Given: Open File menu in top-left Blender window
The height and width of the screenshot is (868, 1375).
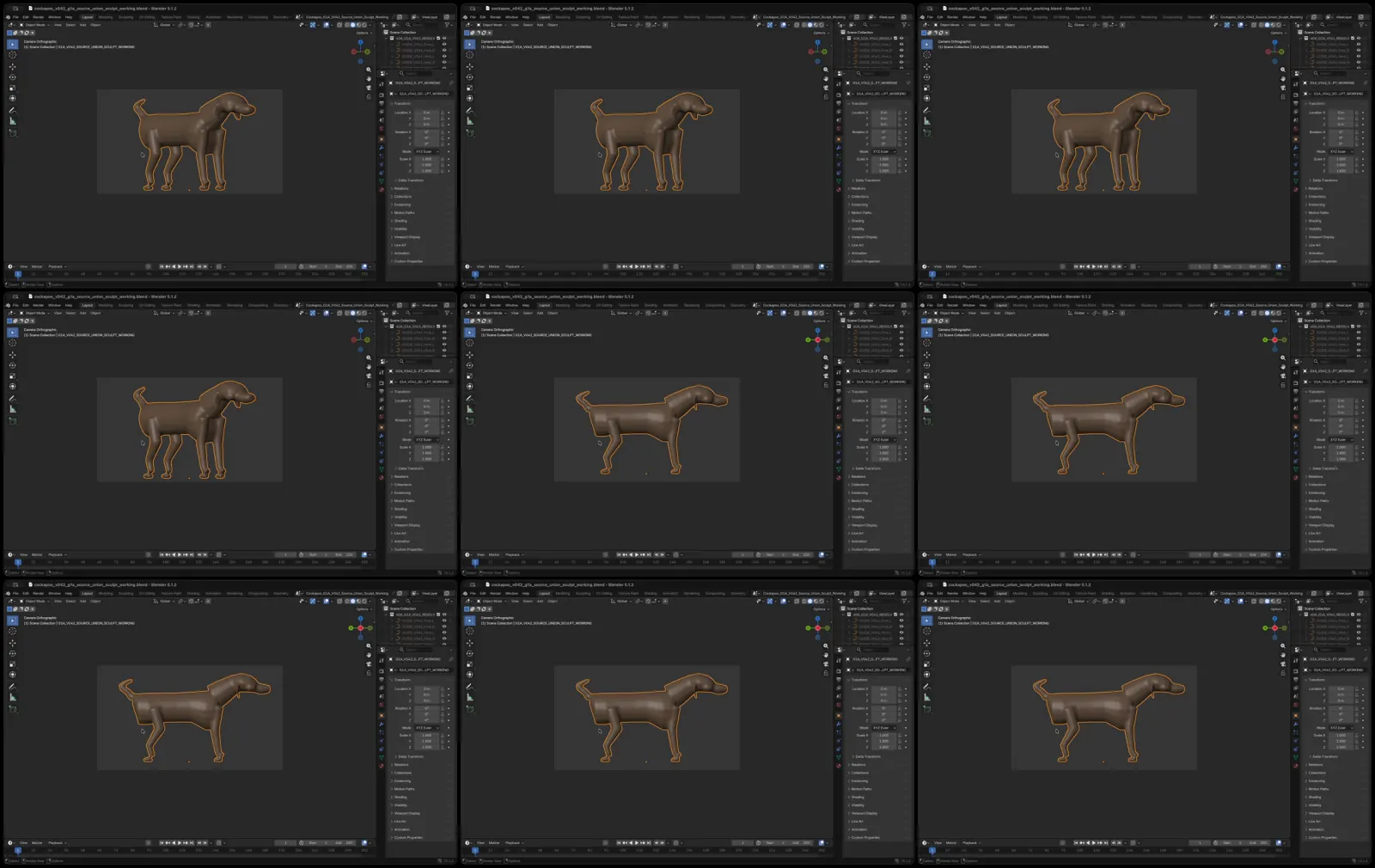Looking at the screenshot, I should click(15, 17).
